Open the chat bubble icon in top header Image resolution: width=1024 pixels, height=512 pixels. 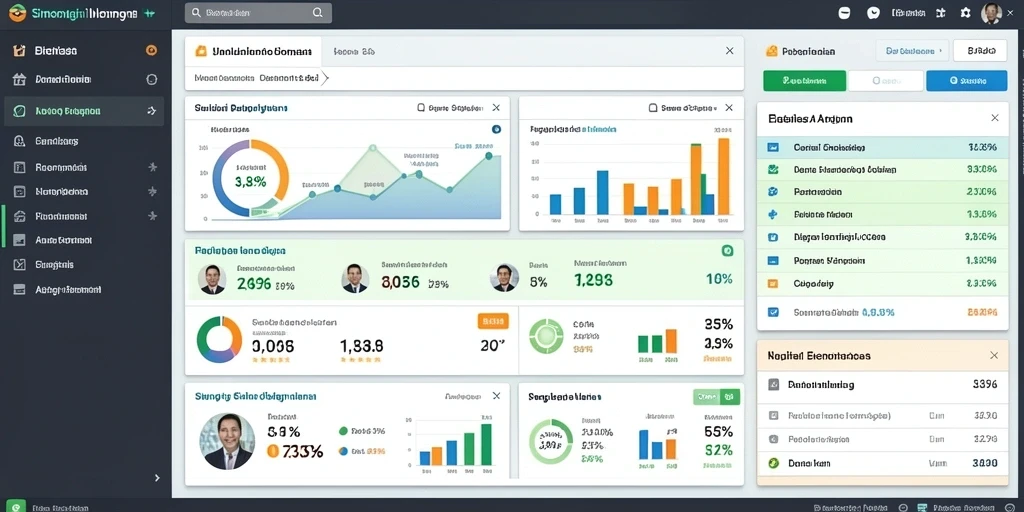pyautogui.click(x=873, y=12)
